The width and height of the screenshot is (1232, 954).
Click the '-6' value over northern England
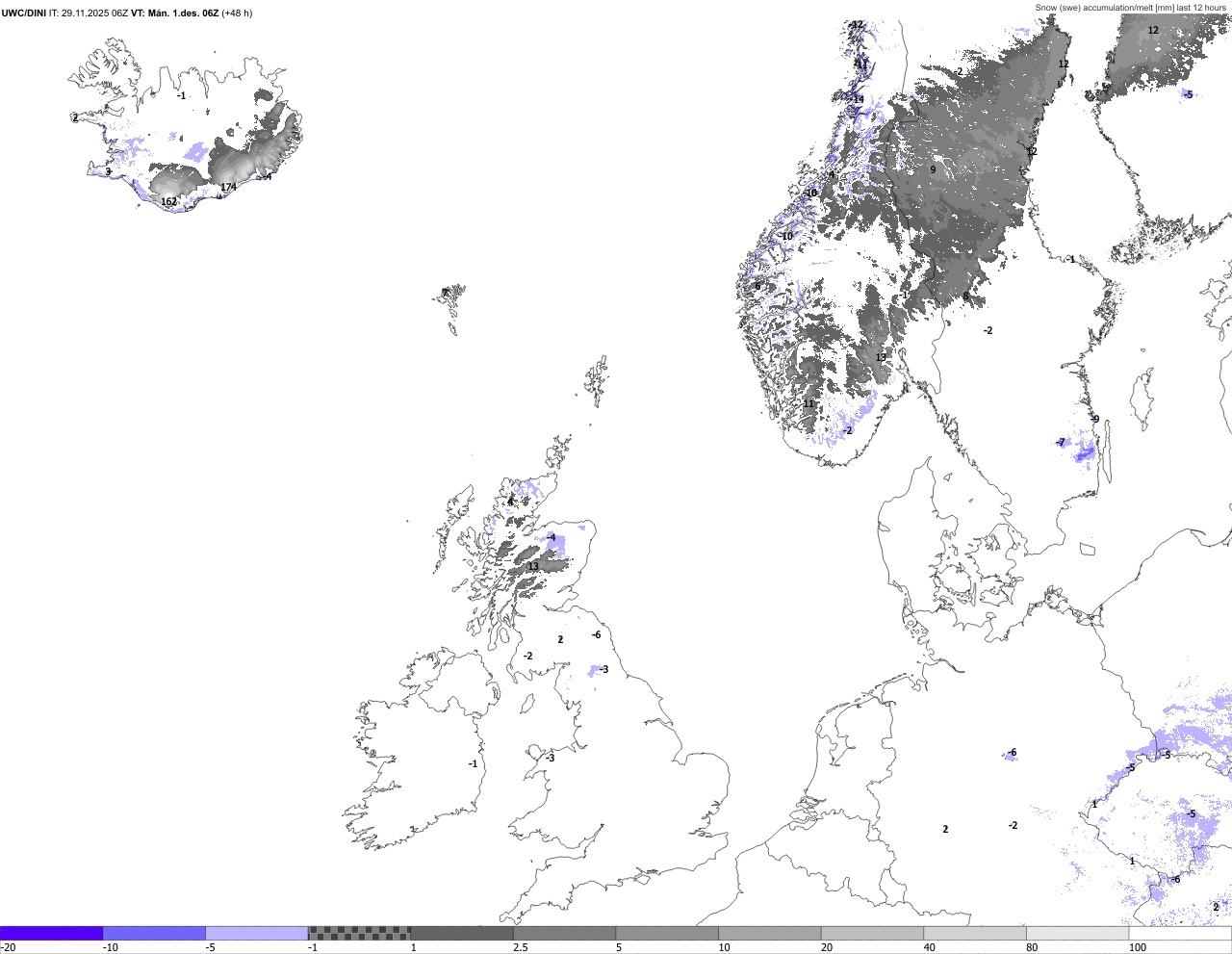tap(596, 634)
